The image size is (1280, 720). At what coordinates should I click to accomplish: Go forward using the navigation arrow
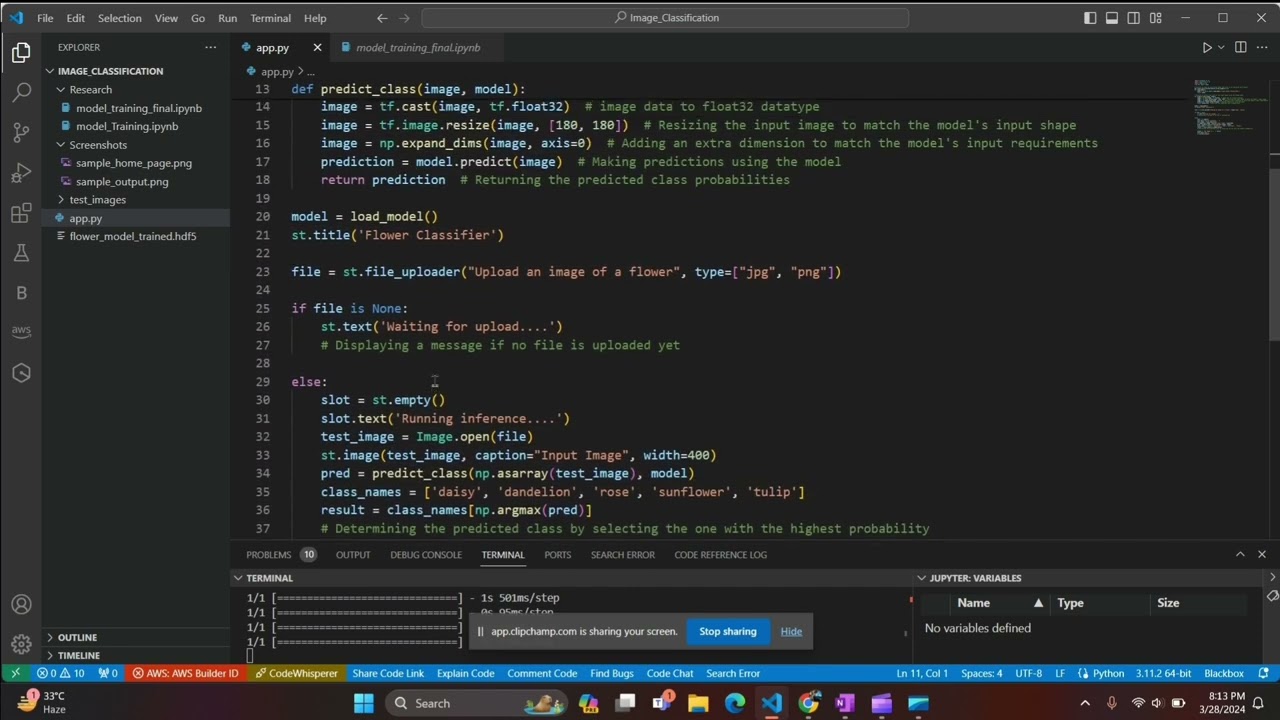pyautogui.click(x=405, y=18)
